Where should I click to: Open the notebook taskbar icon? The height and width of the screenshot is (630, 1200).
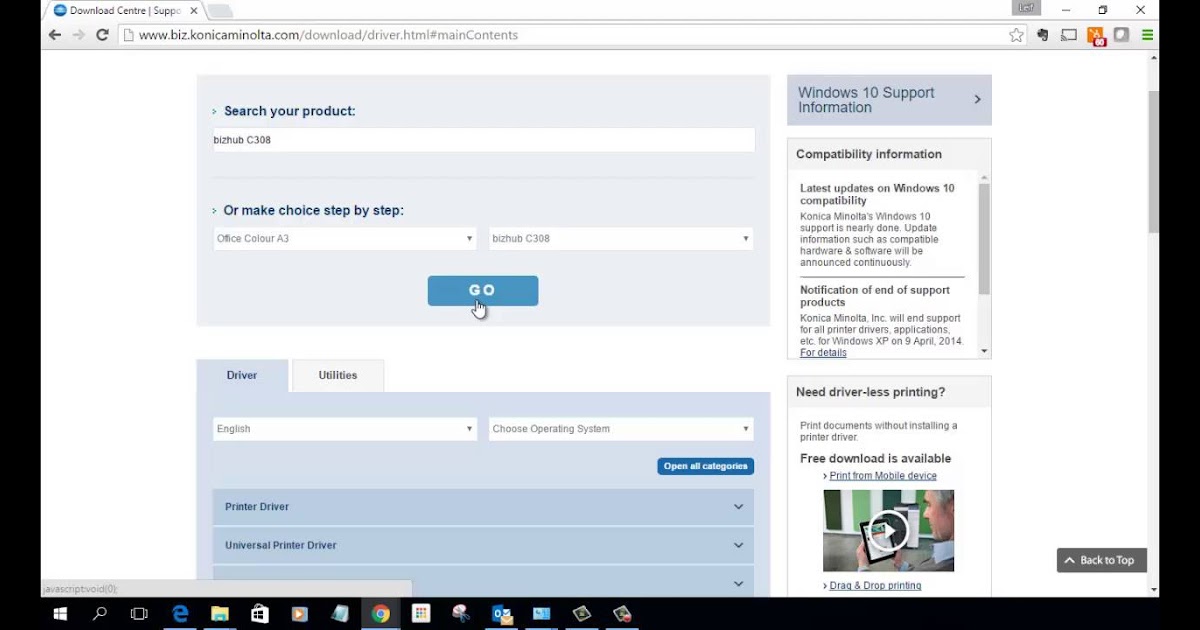coord(340,614)
